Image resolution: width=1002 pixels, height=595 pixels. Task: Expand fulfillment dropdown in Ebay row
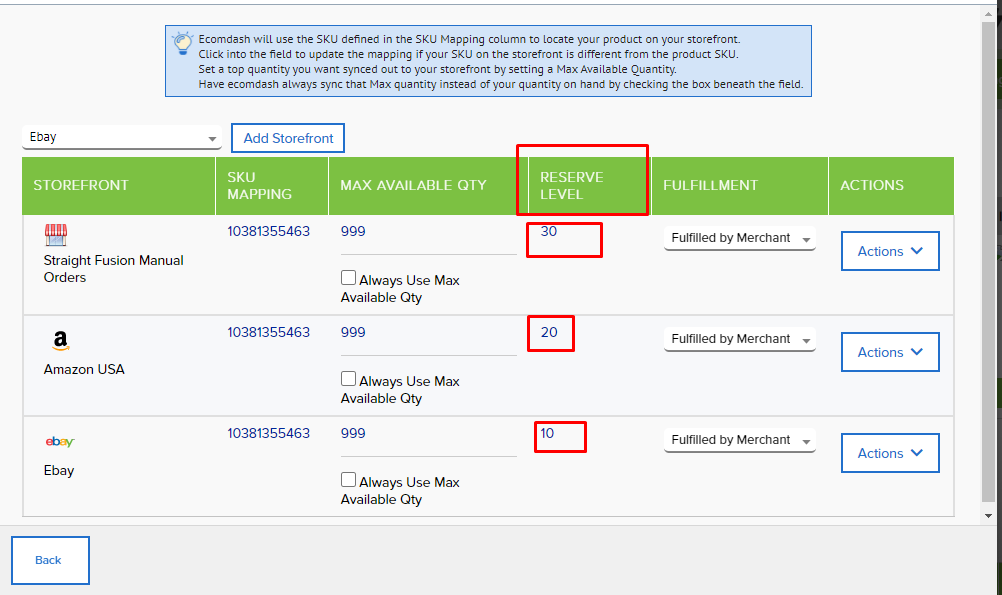[x=740, y=440]
